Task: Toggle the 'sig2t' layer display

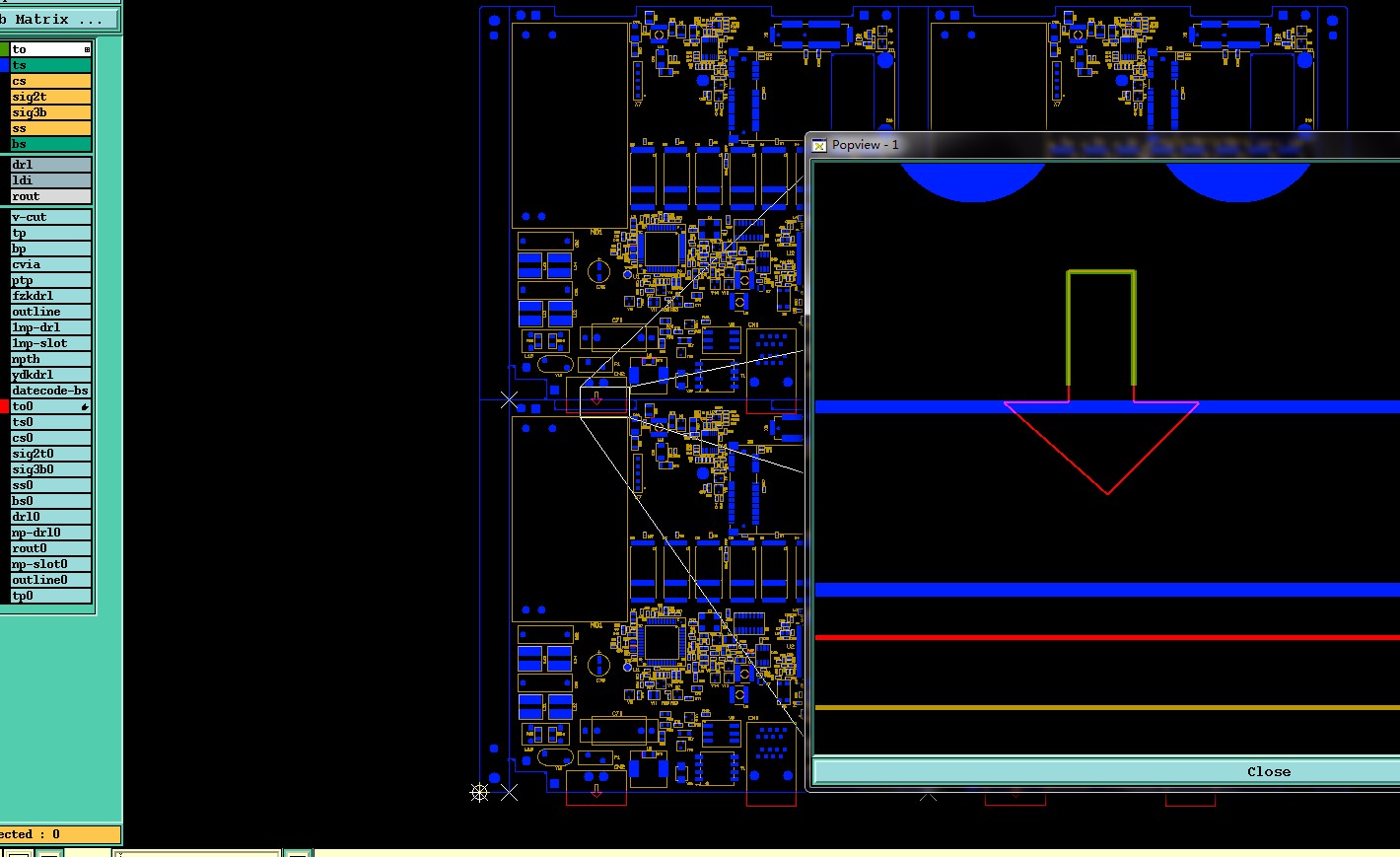Action: 50,97
